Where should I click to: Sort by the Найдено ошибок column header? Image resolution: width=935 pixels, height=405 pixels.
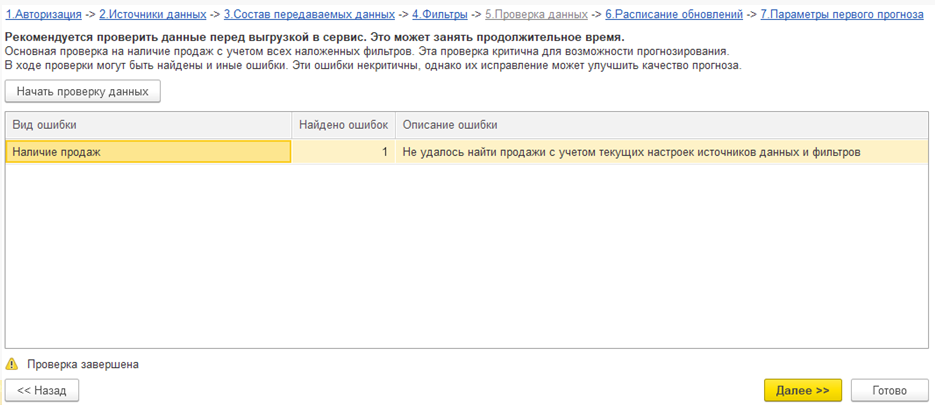343,125
